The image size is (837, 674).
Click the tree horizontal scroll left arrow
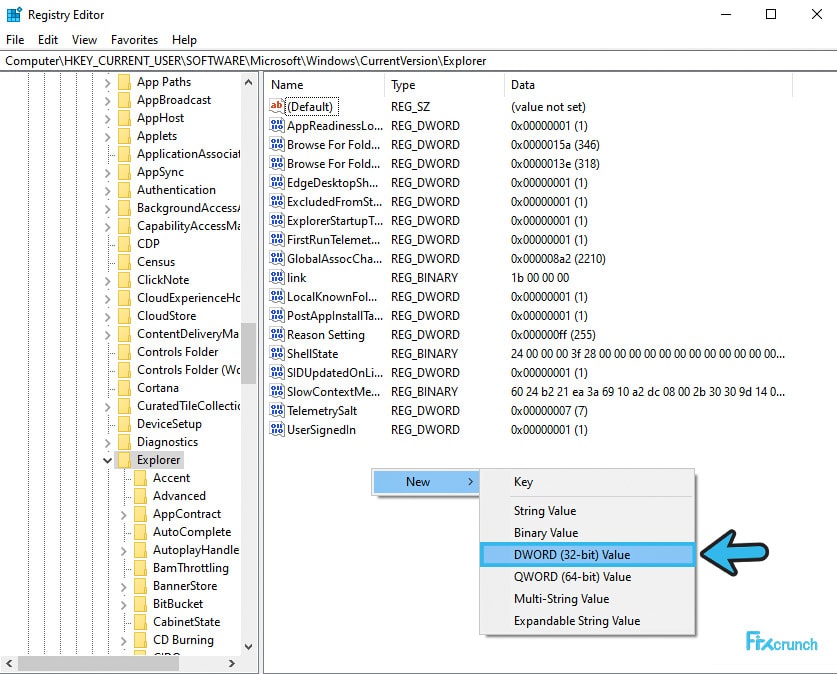(9, 663)
